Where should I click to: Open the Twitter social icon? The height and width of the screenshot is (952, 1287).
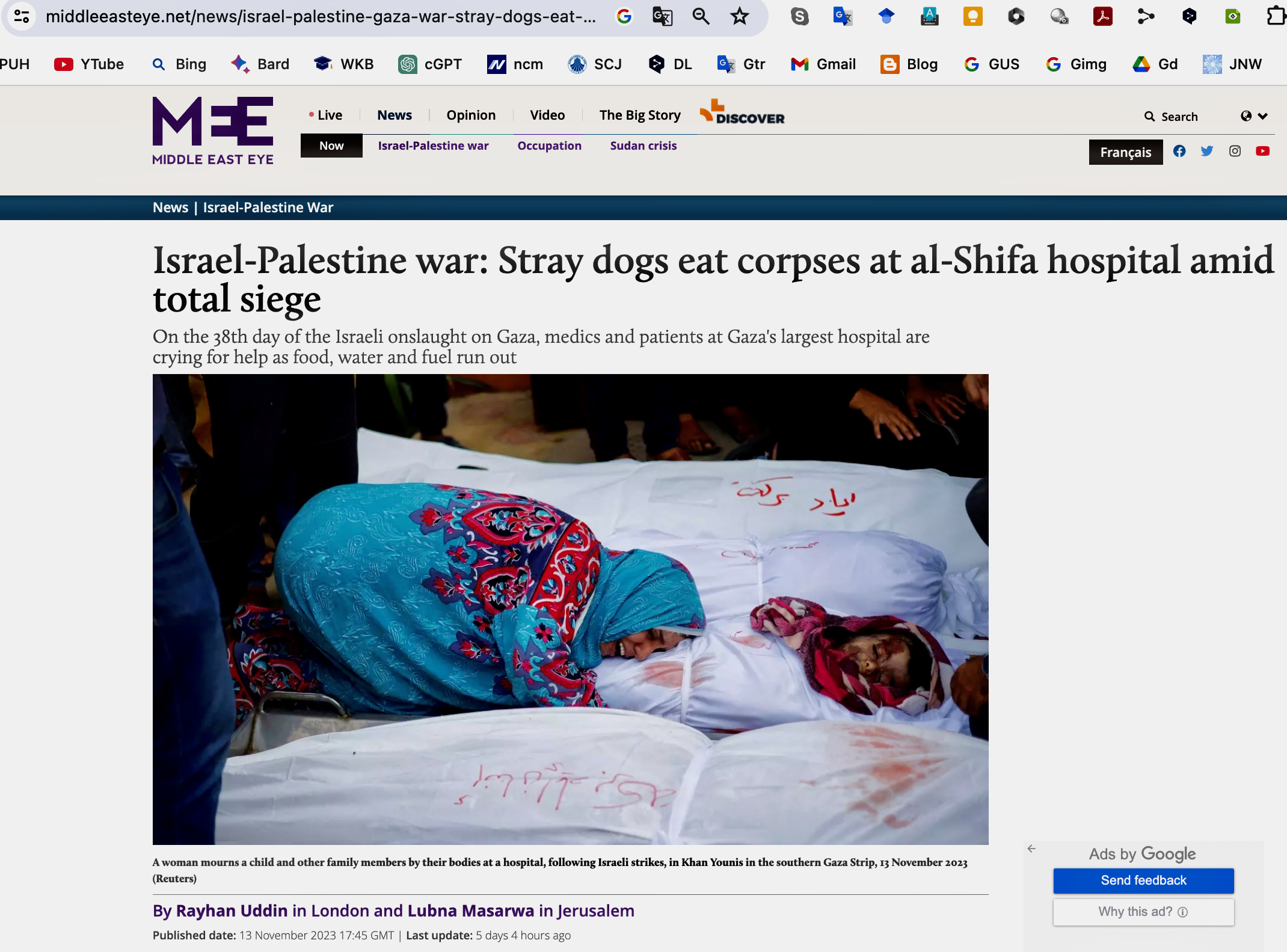click(1207, 151)
